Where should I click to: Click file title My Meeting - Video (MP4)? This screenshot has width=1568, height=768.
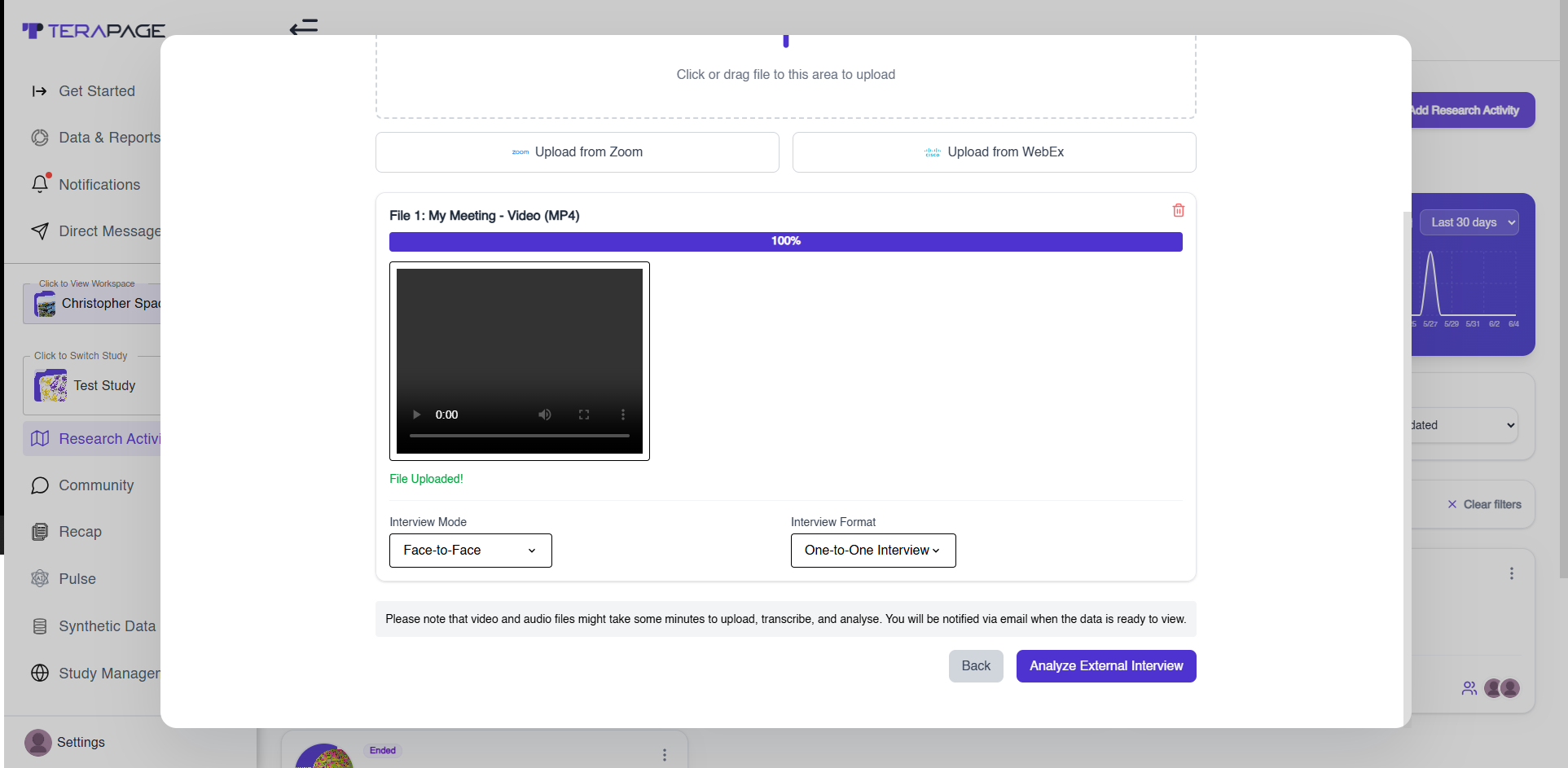(x=485, y=216)
